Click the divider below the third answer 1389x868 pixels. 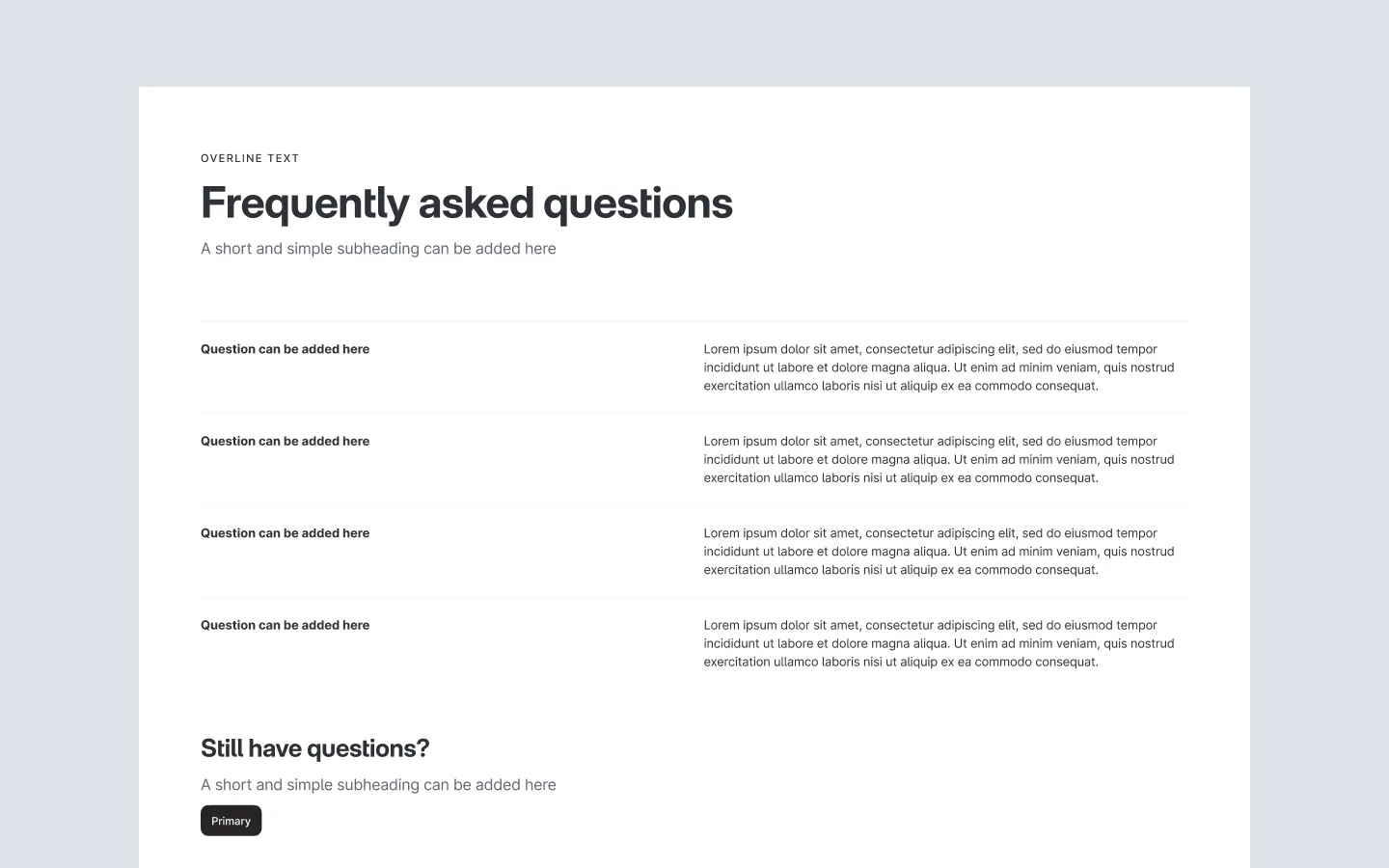pyautogui.click(x=694, y=598)
